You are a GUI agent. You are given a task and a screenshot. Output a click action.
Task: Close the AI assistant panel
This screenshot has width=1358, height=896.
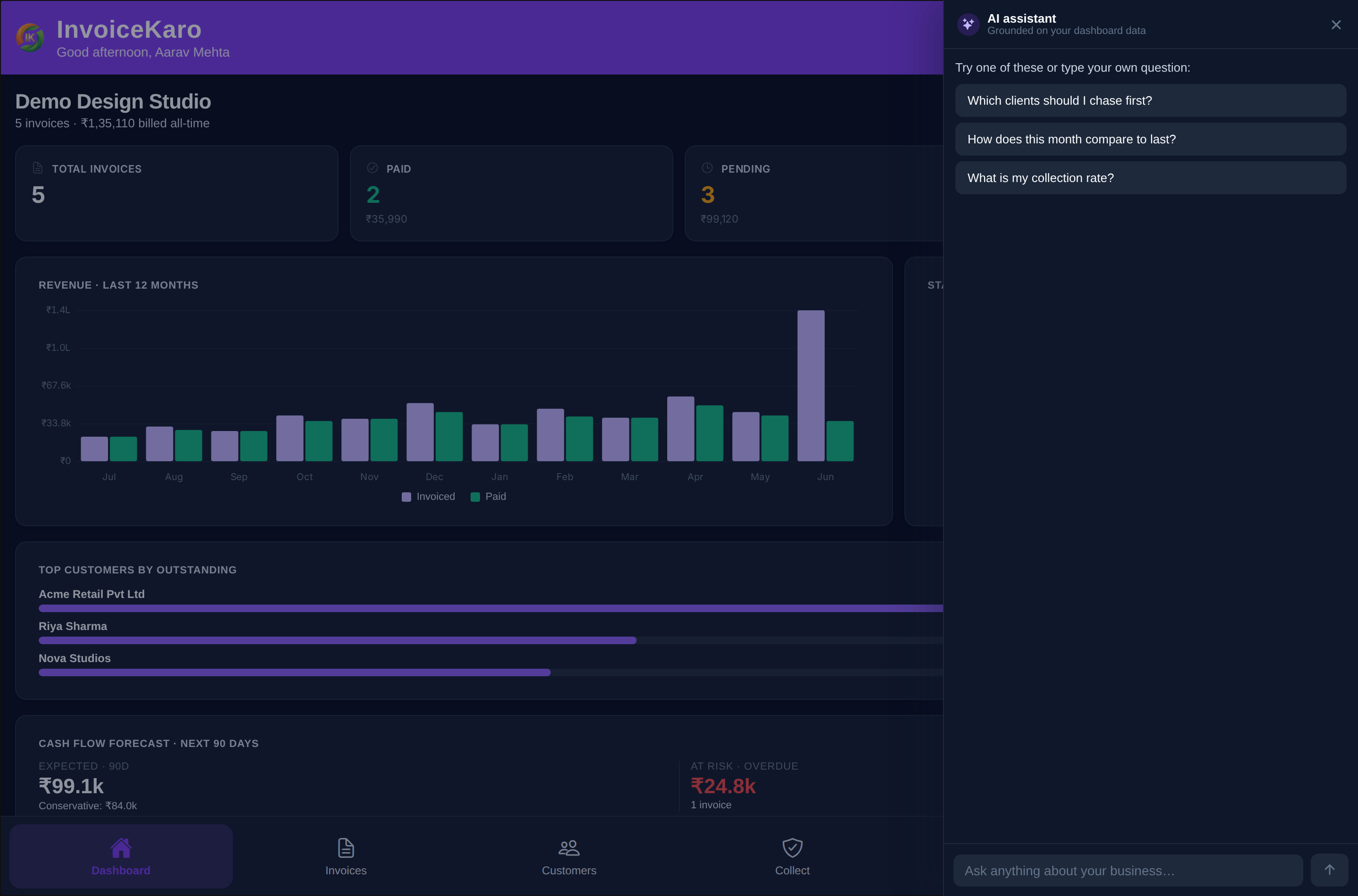coord(1336,25)
